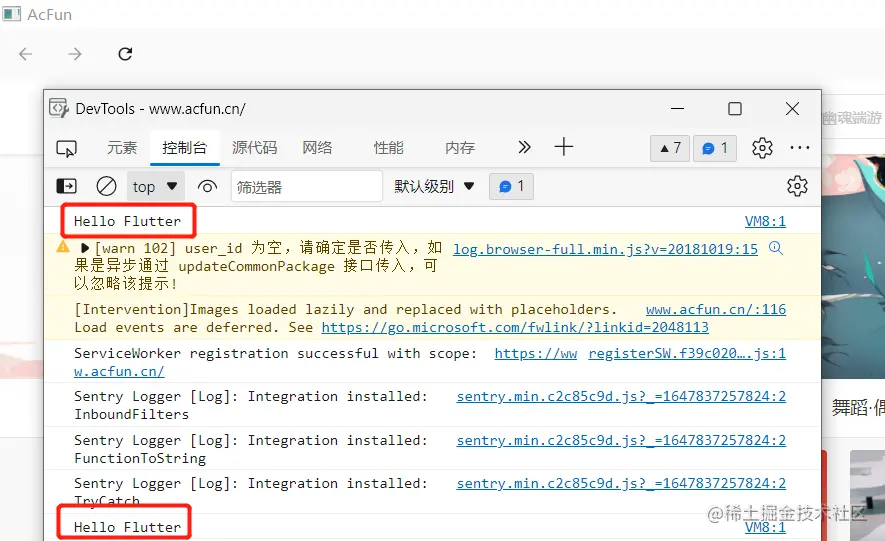This screenshot has height=541, width=885.
Task: Switch to the 性能 tab
Action: 389,148
